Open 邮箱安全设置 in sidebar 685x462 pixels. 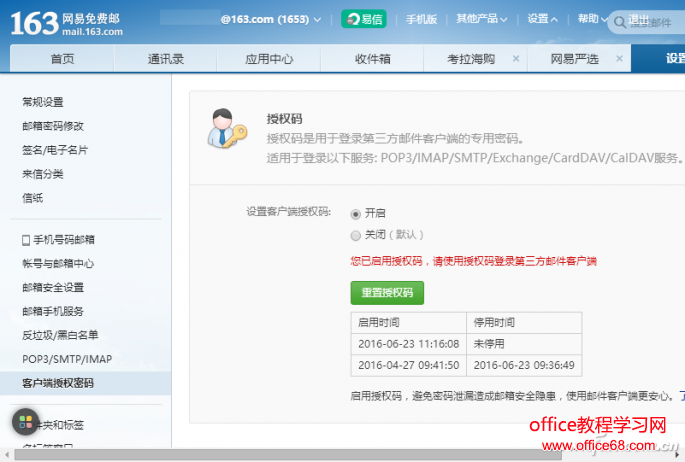point(52,288)
